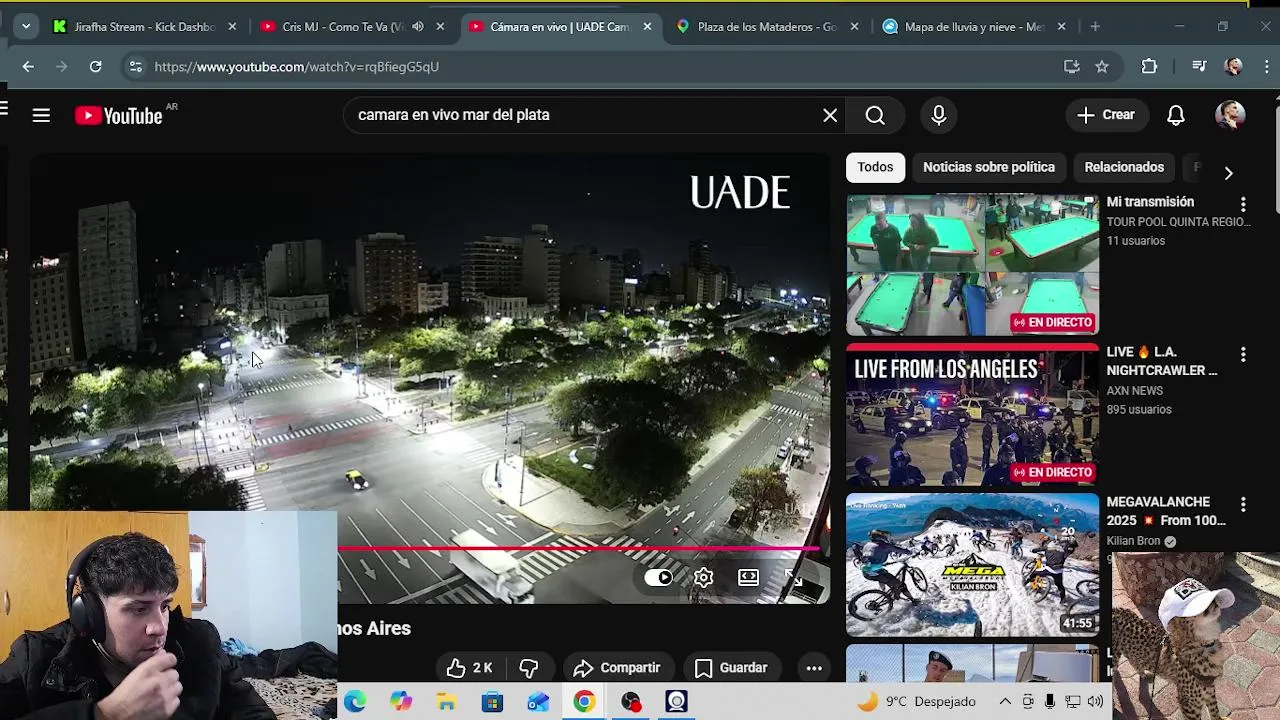1280x720 pixels.
Task: Open Chrome extensions puzzle icon
Action: (1149, 66)
